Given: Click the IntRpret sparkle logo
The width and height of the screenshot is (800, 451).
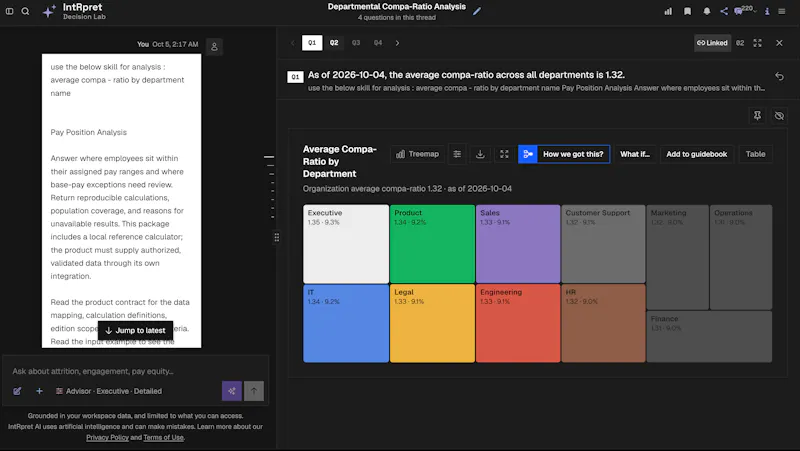Looking at the screenshot, I should coord(49,11).
